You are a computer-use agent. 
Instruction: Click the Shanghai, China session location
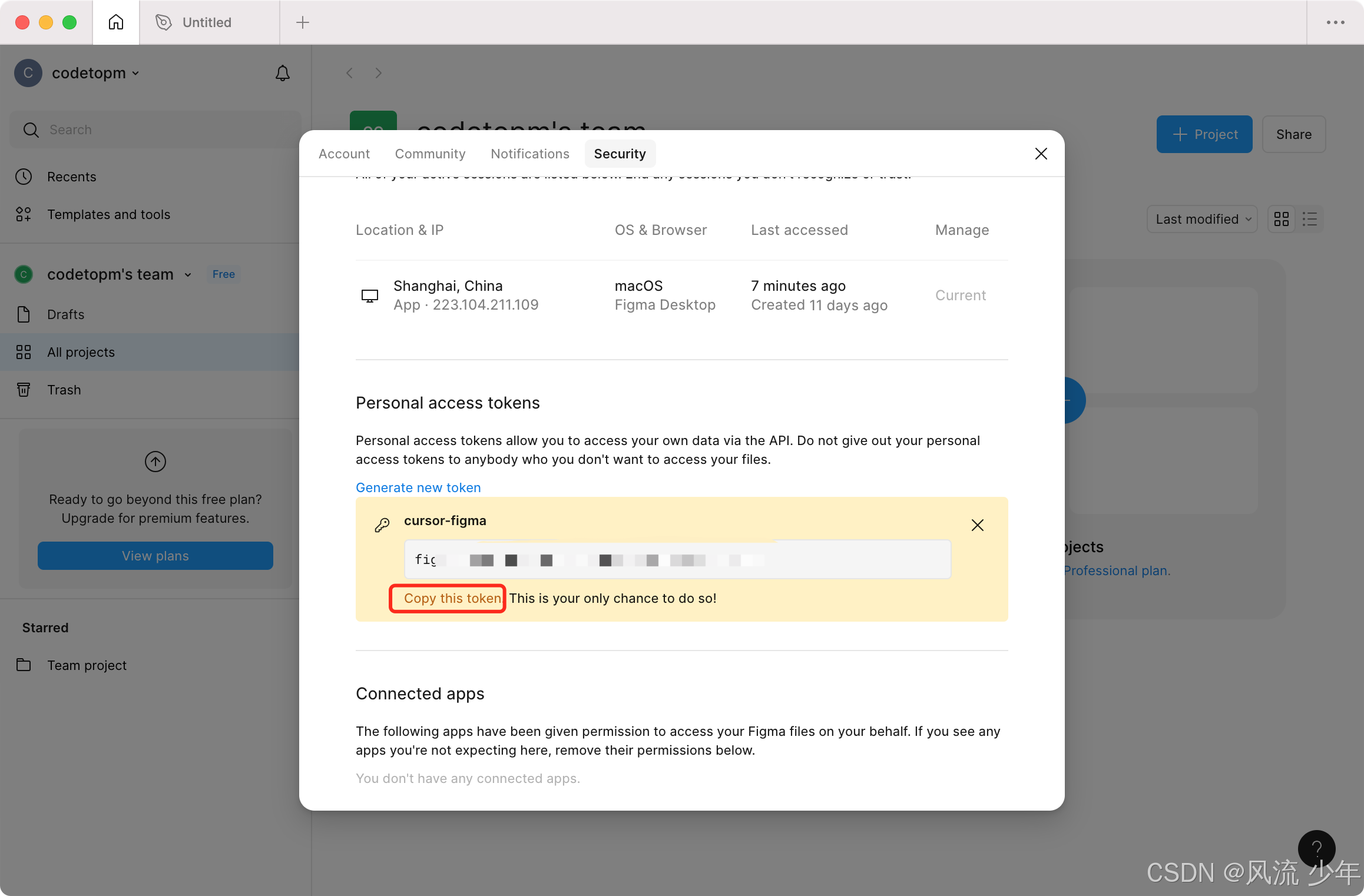click(x=448, y=286)
